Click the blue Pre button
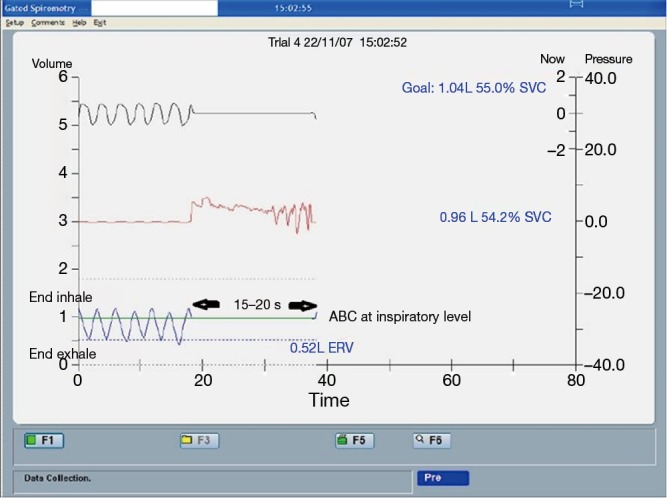Viewport: 667px width, 498px height. pyautogui.click(x=442, y=478)
